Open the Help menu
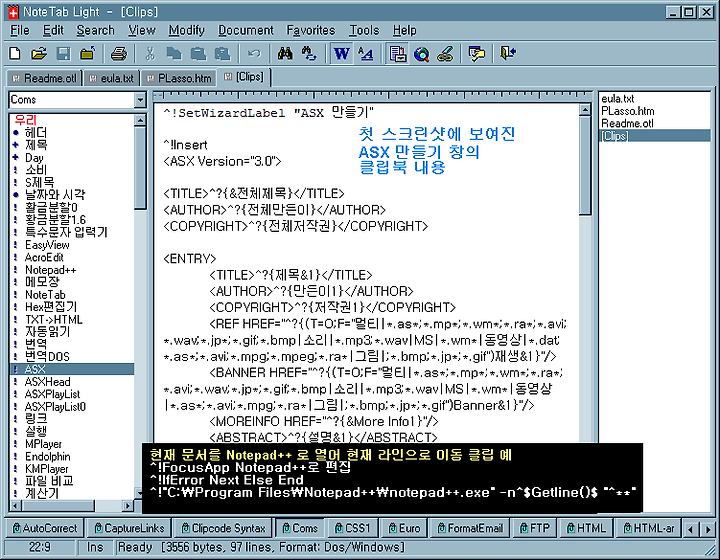This screenshot has height=560, width=720. 405,30
